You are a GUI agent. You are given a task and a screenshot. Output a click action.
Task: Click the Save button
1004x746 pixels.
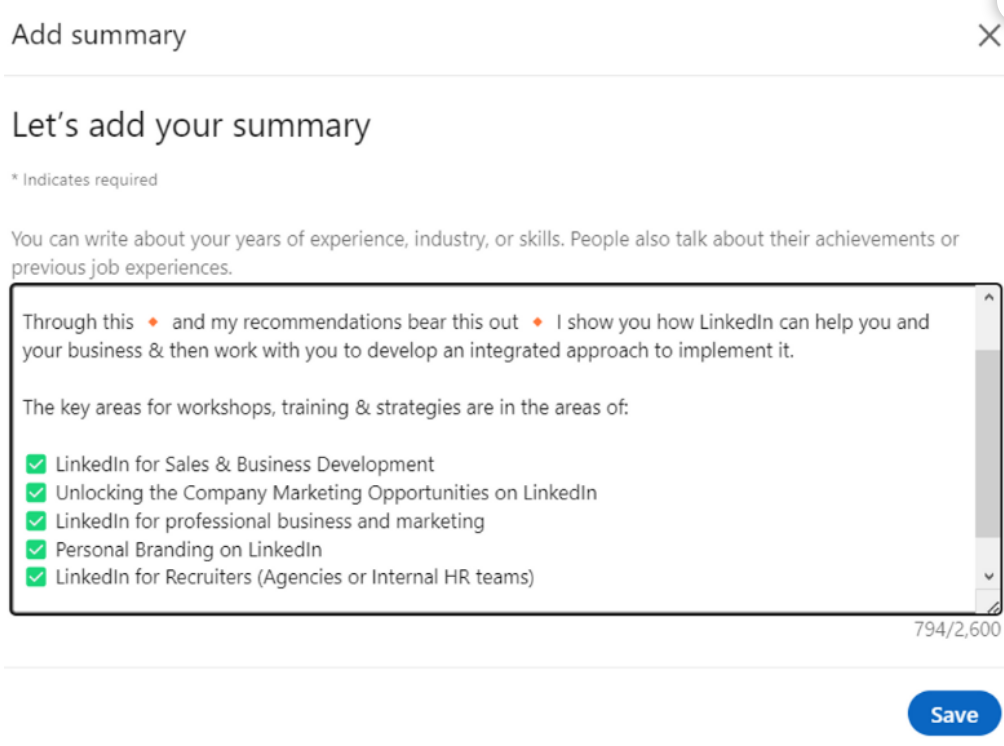953,714
